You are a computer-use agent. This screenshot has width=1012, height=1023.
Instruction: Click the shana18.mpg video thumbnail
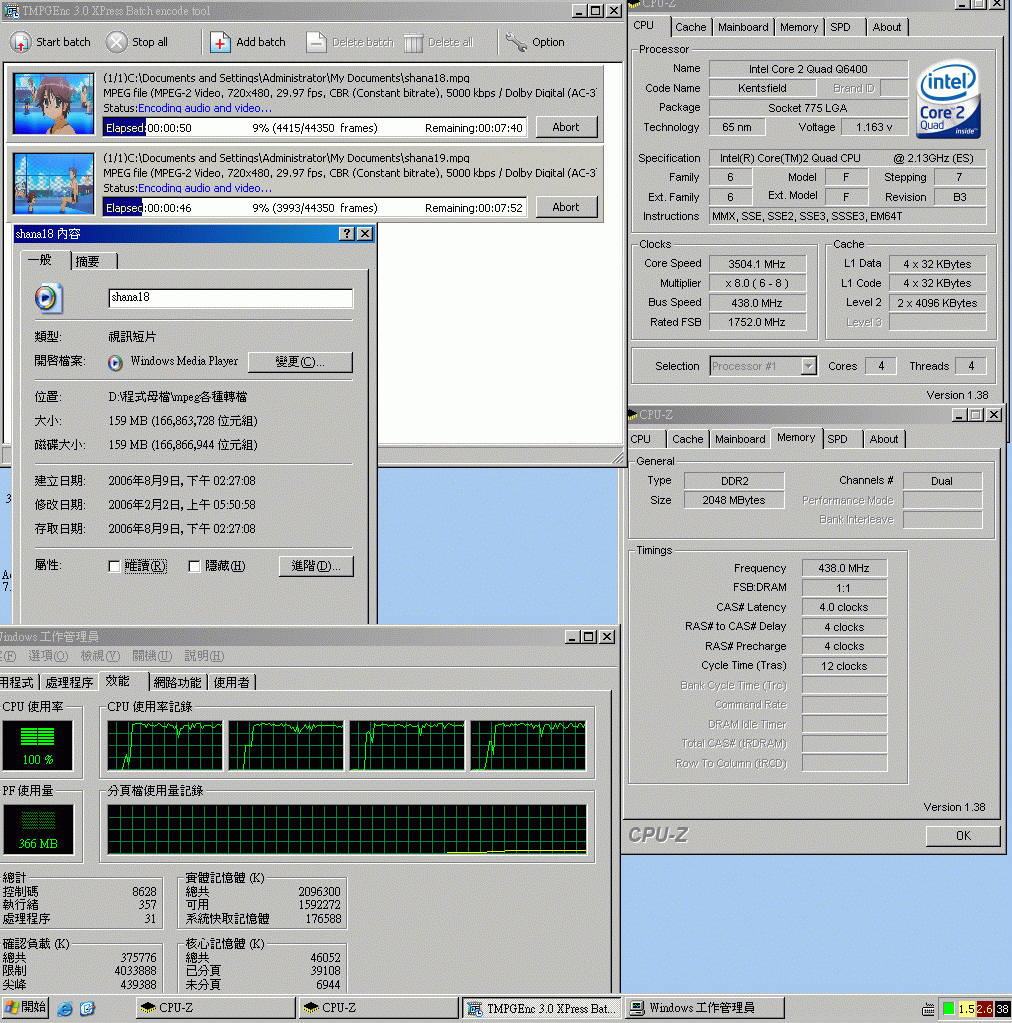54,104
